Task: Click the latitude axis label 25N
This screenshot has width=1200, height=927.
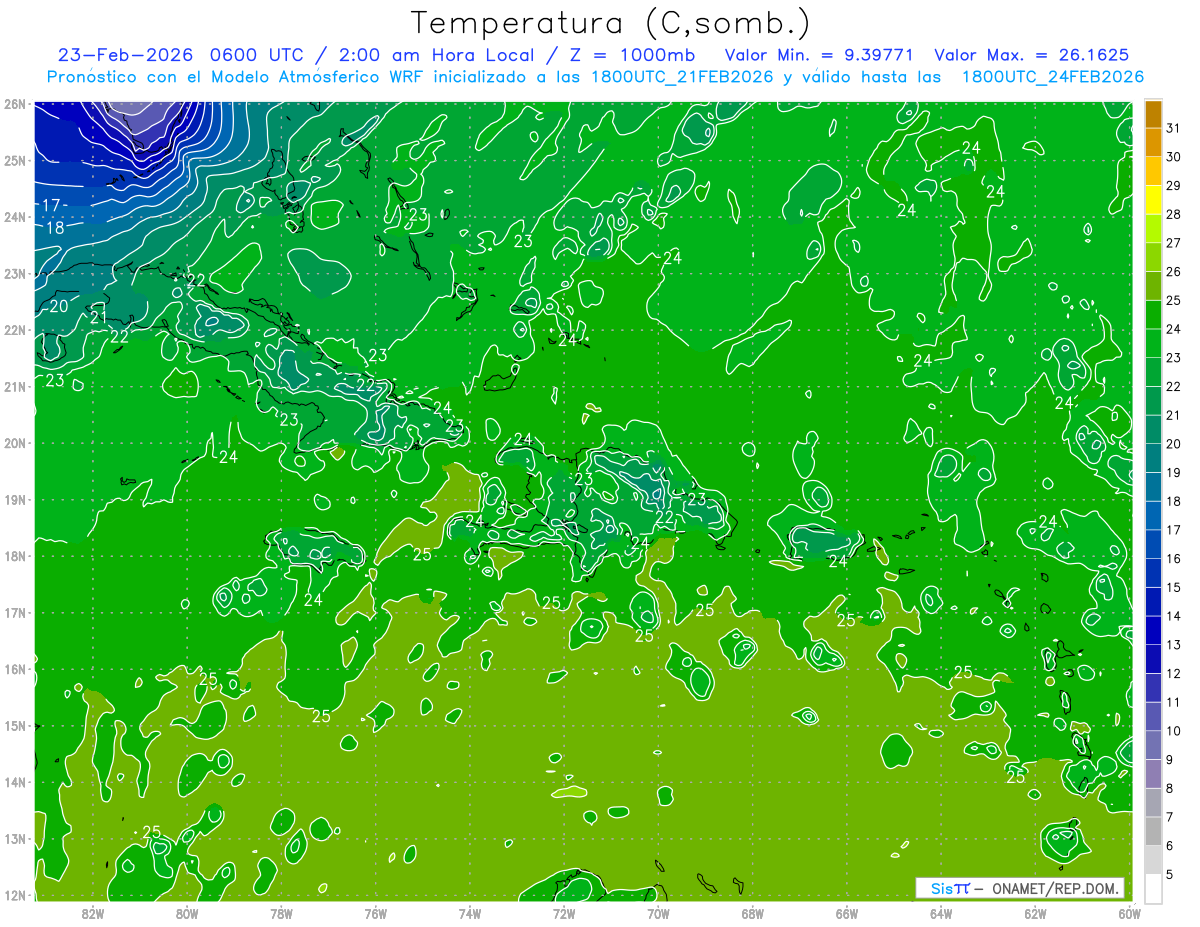Action: coord(15,160)
